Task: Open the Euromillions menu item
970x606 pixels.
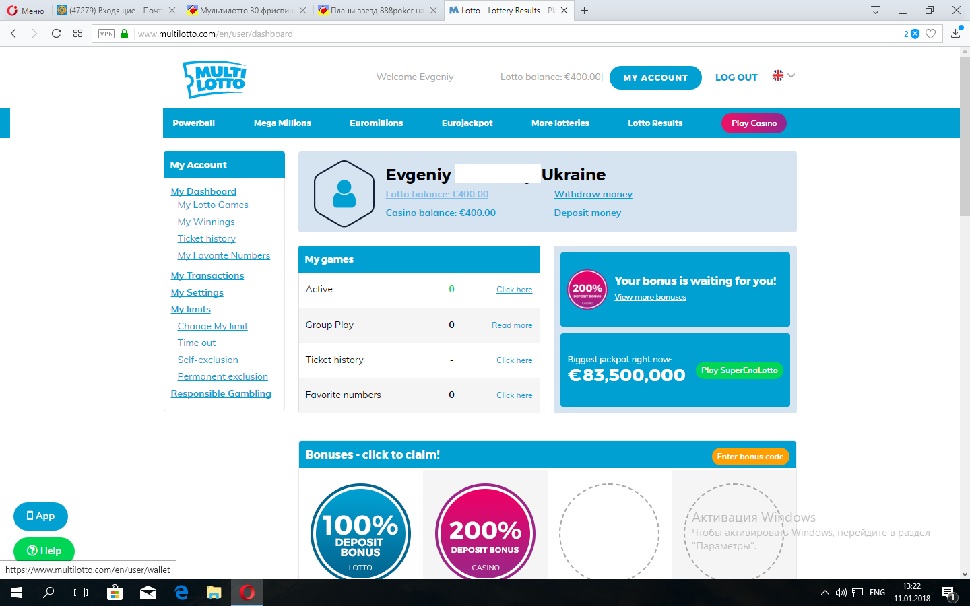Action: coord(376,123)
